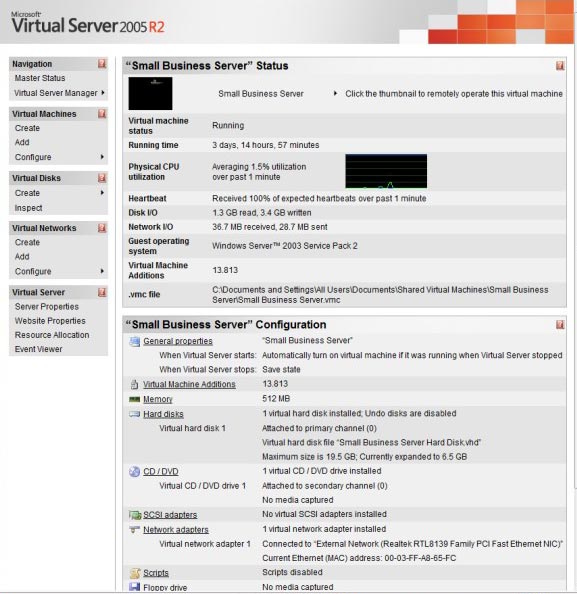577x594 pixels.
Task: Click the virtual machine remote control thumbnail
Action: (150, 93)
